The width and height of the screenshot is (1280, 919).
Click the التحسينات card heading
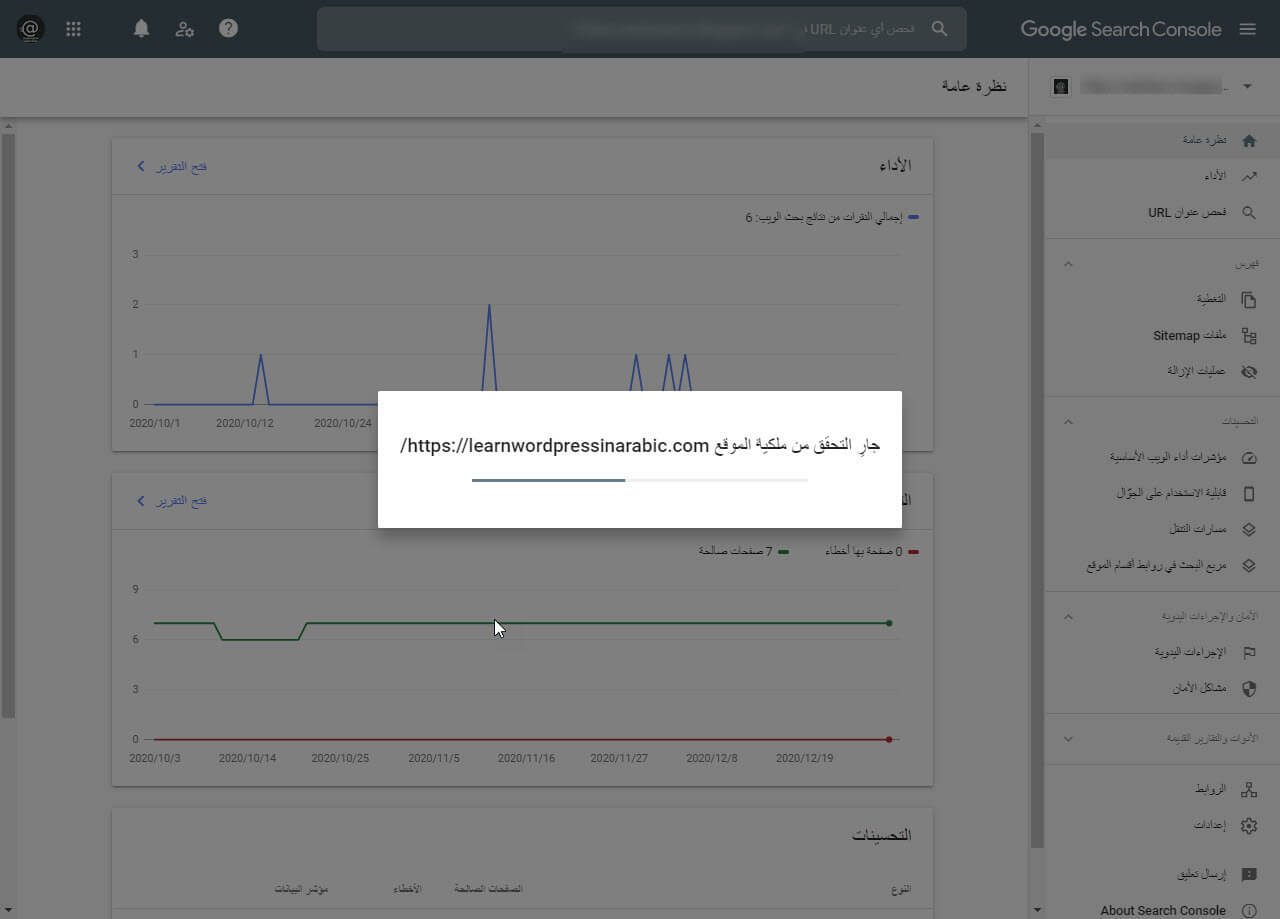882,834
